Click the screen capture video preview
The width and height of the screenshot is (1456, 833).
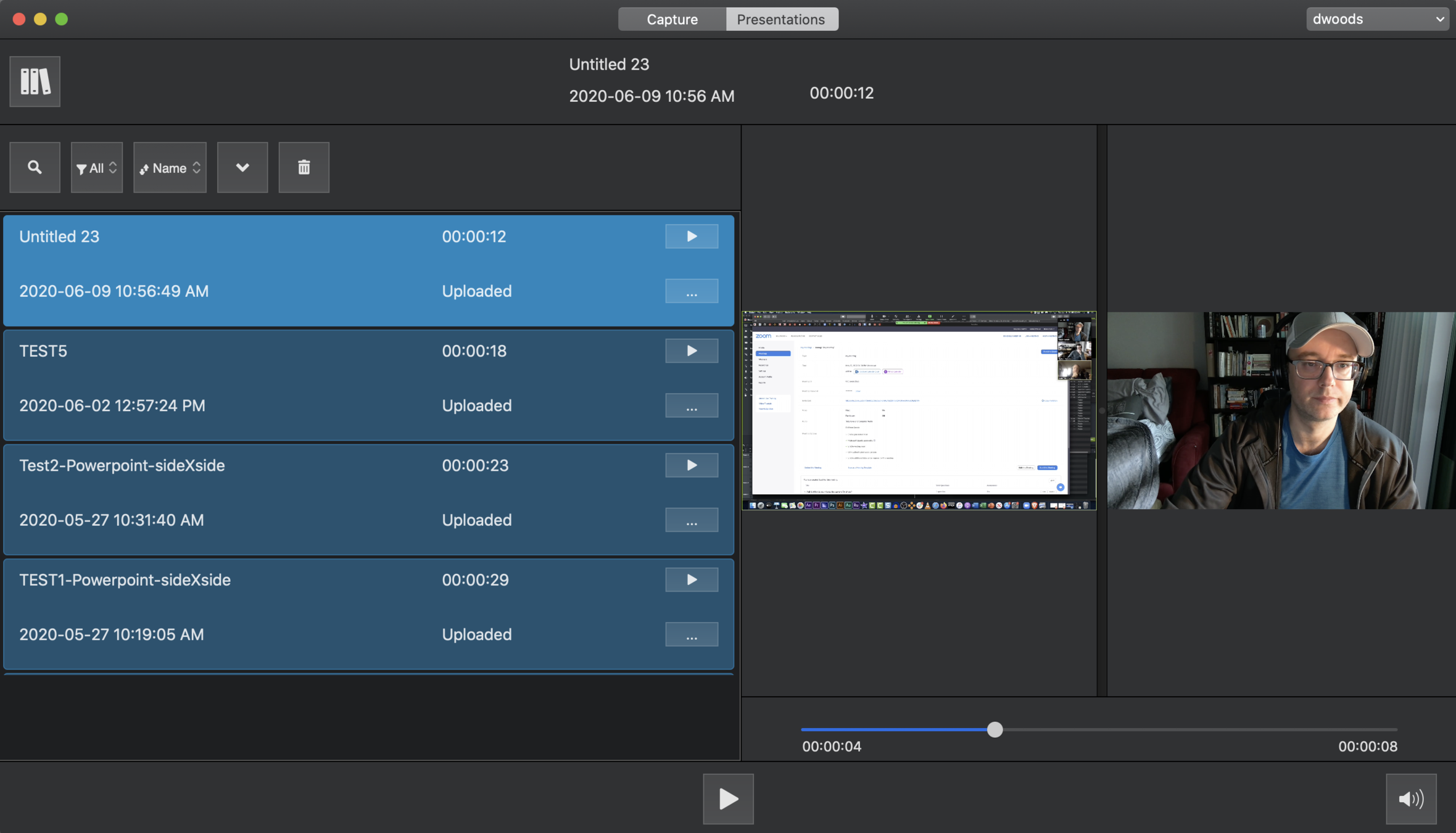pyautogui.click(x=918, y=410)
